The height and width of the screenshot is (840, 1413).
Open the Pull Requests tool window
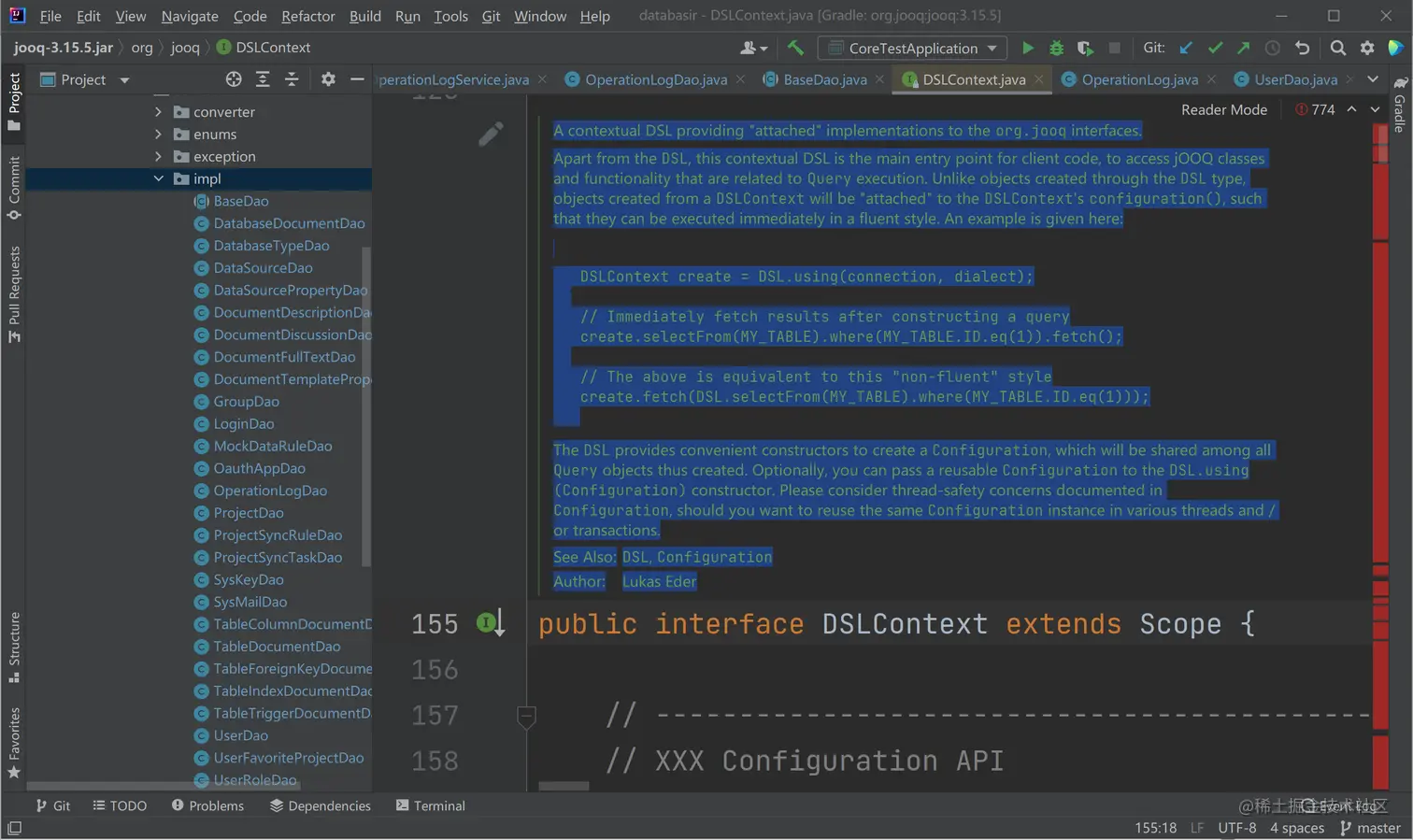14,294
